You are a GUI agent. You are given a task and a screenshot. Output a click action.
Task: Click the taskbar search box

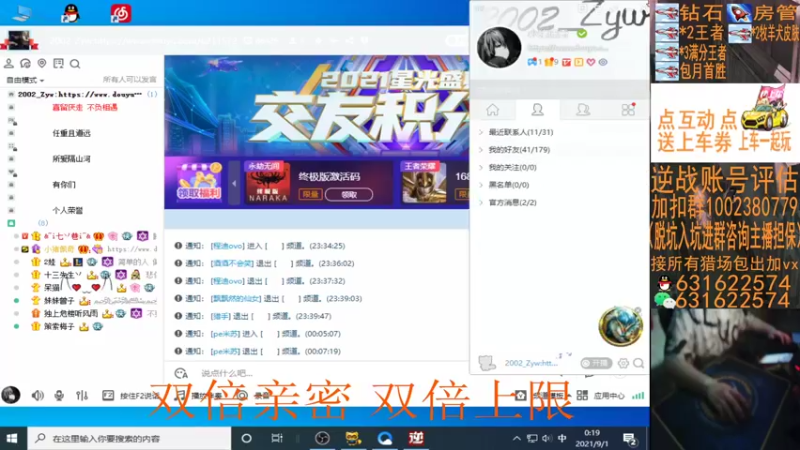click(x=129, y=438)
